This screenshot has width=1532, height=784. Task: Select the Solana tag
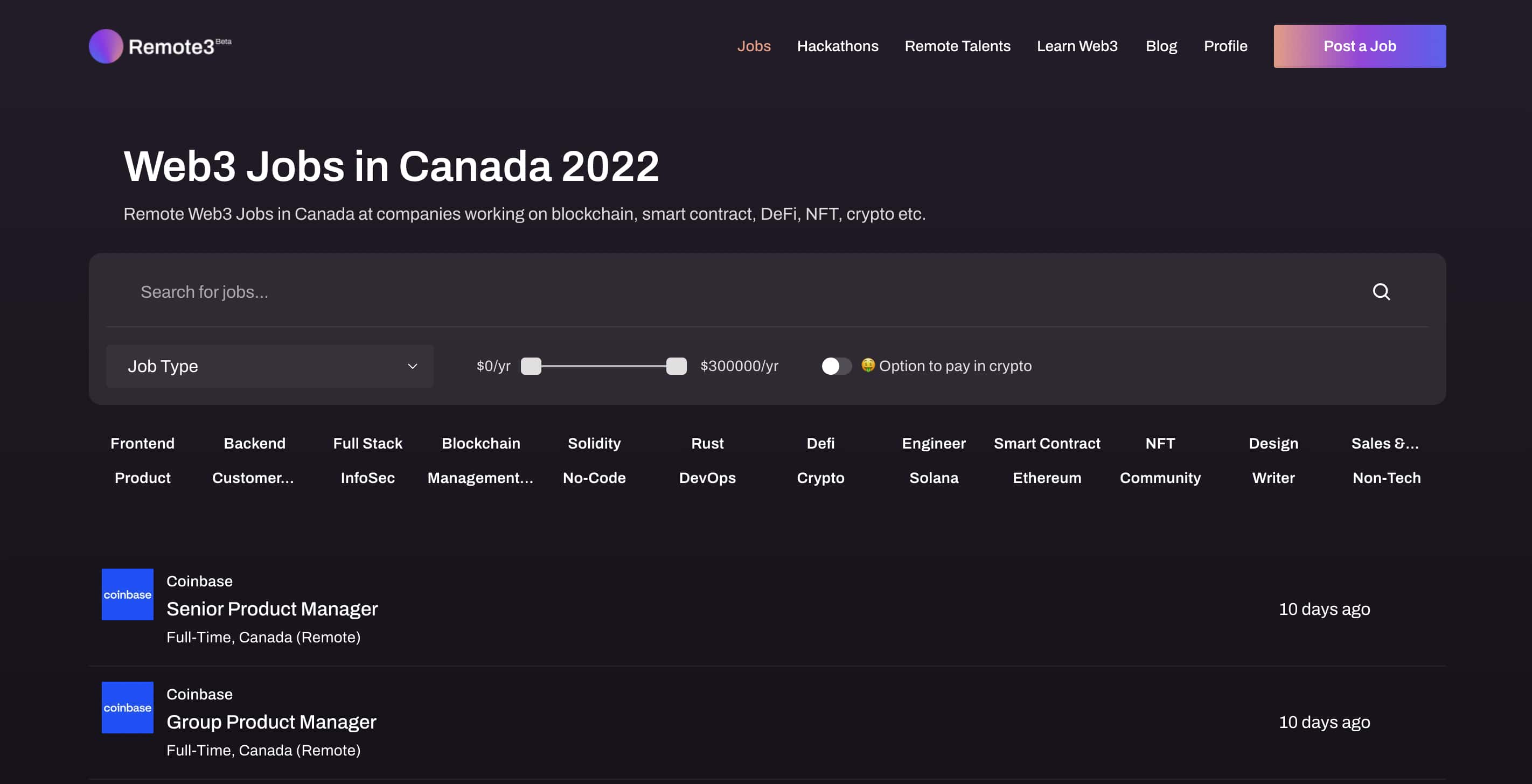(934, 478)
